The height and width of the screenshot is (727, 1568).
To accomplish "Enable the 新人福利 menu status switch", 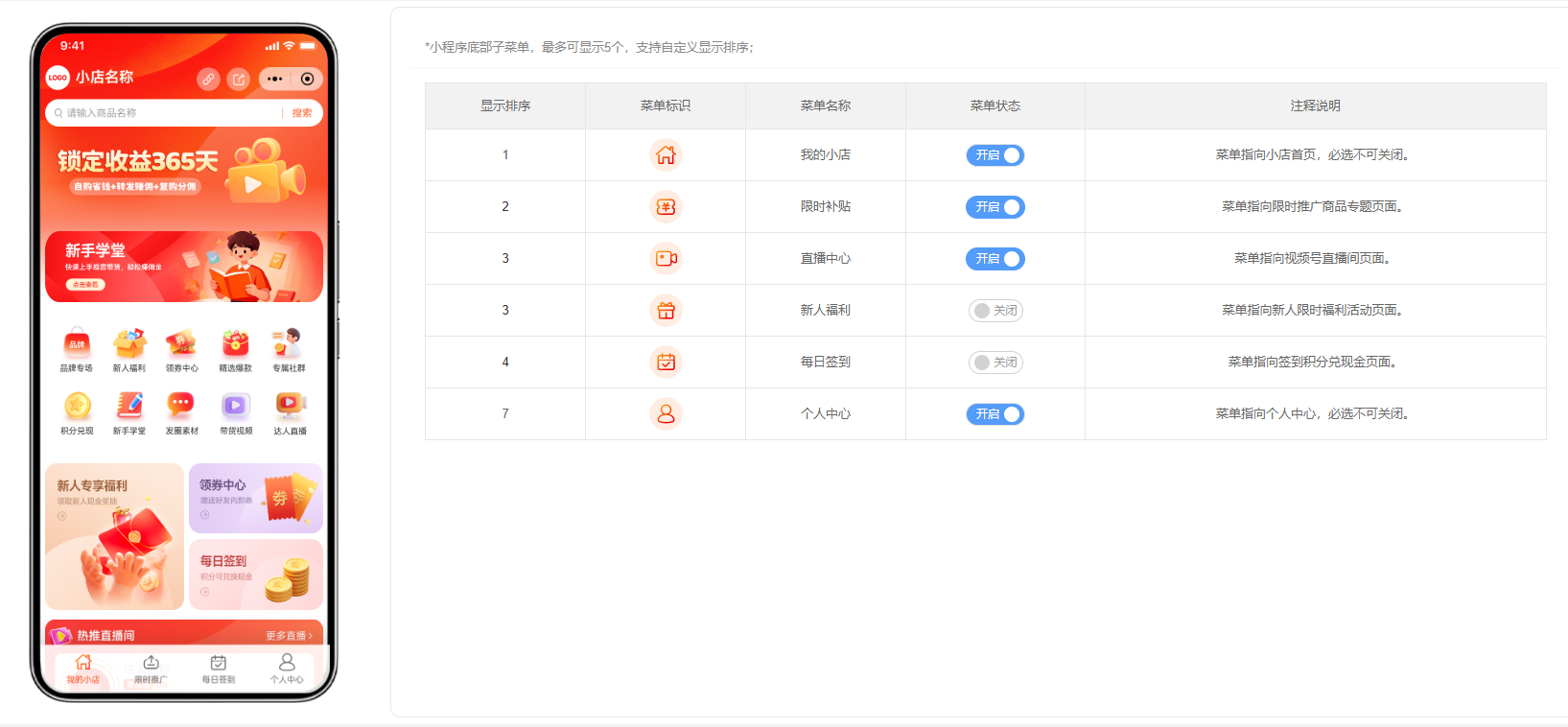I will [x=995, y=311].
